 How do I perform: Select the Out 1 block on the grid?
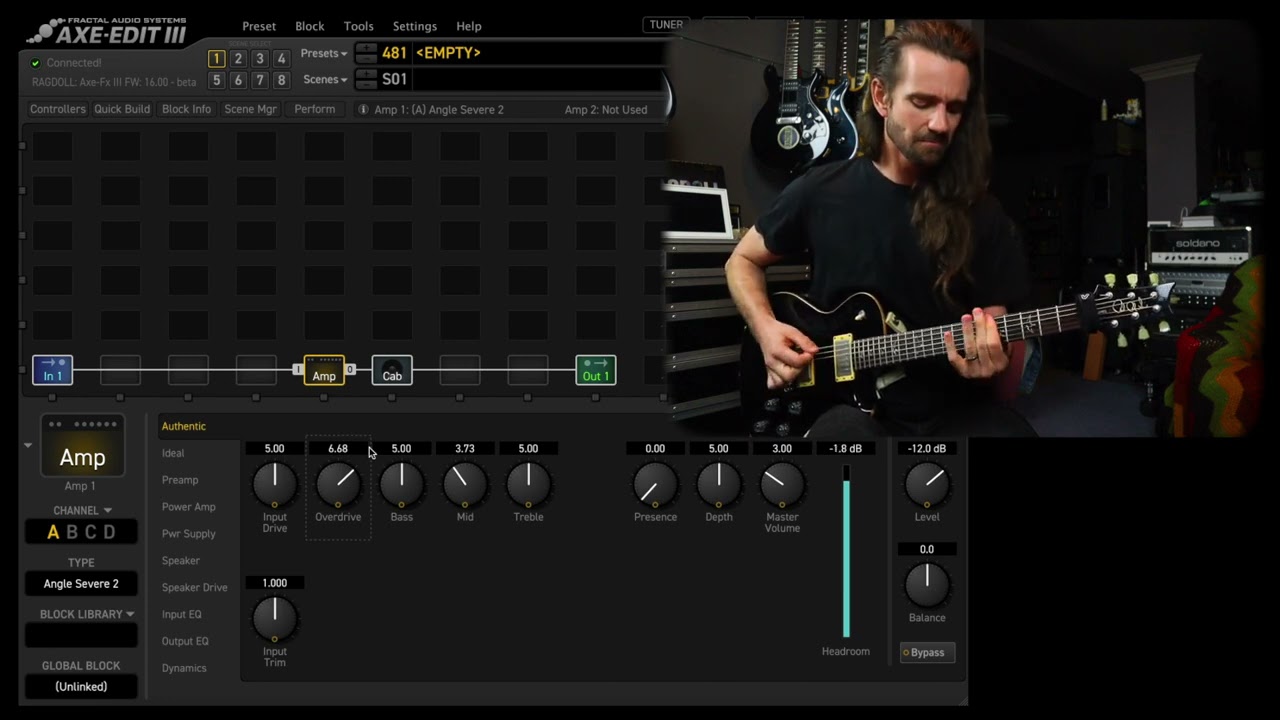tap(596, 370)
